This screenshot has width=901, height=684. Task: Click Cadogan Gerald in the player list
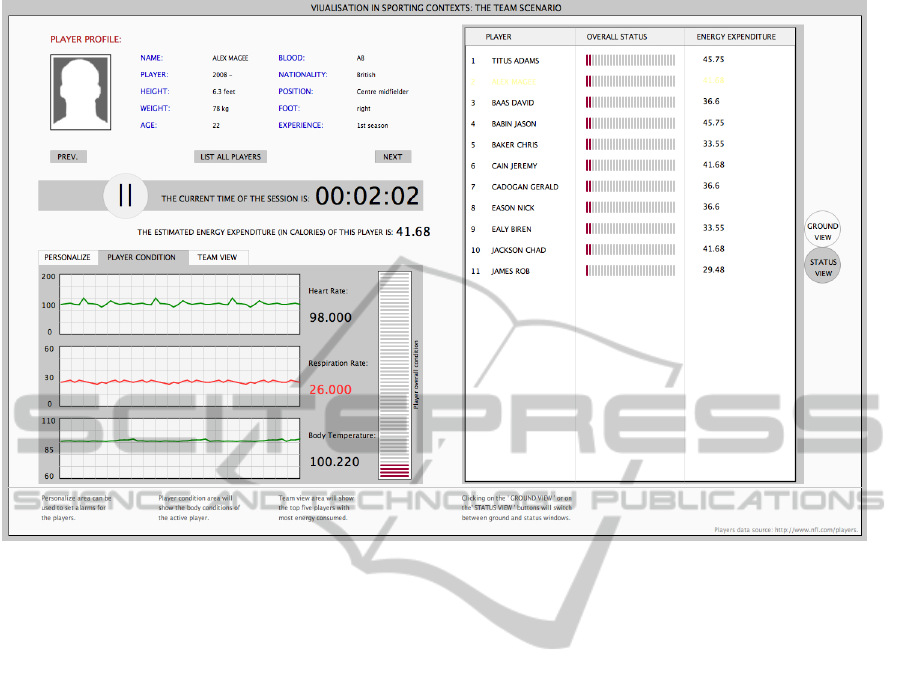[x=525, y=187]
